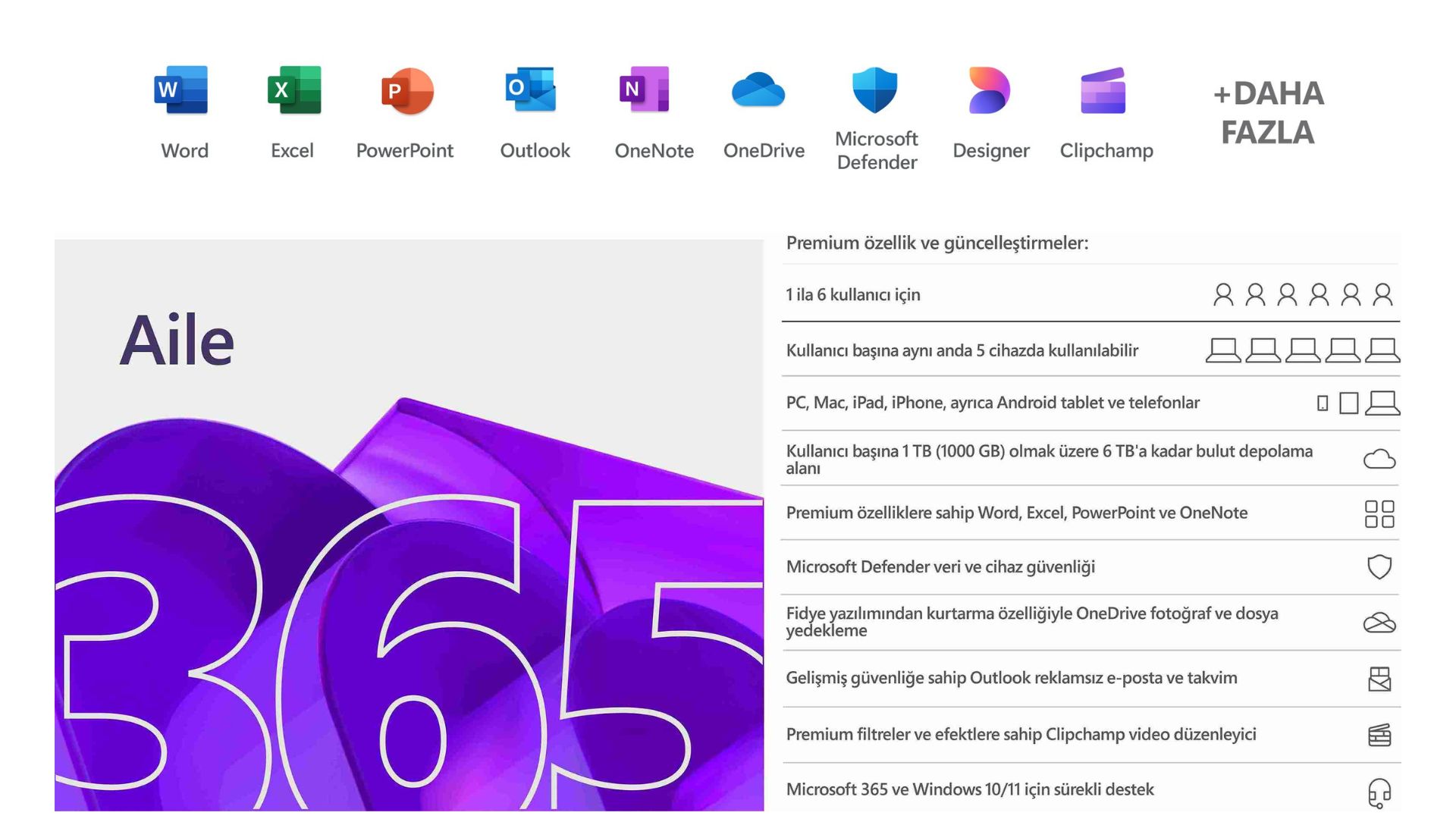Click the Word app icon
This screenshot has width=1456, height=819.
pos(181,90)
